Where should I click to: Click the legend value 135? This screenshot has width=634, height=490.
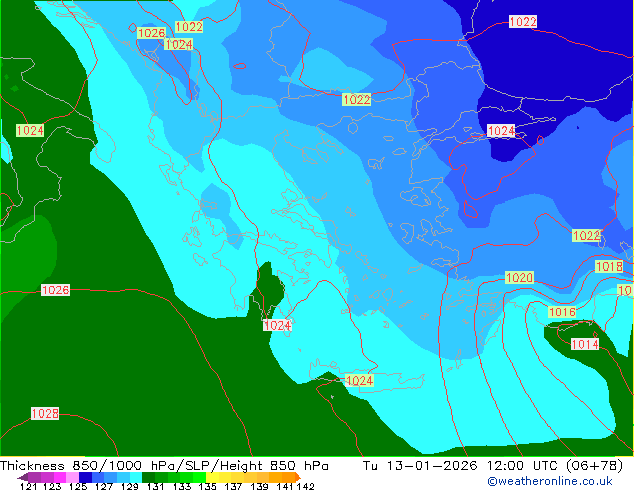[x=207, y=486]
